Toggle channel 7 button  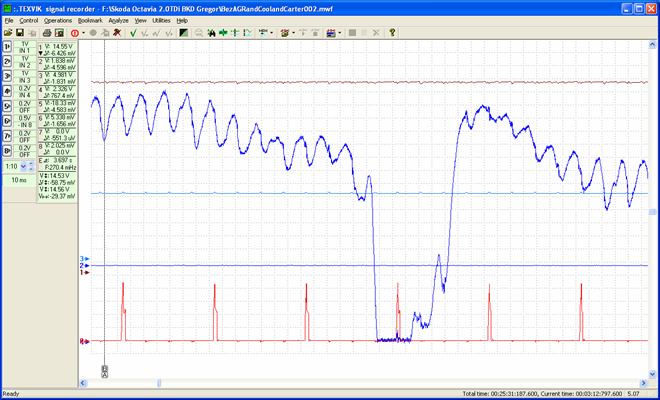7,136
